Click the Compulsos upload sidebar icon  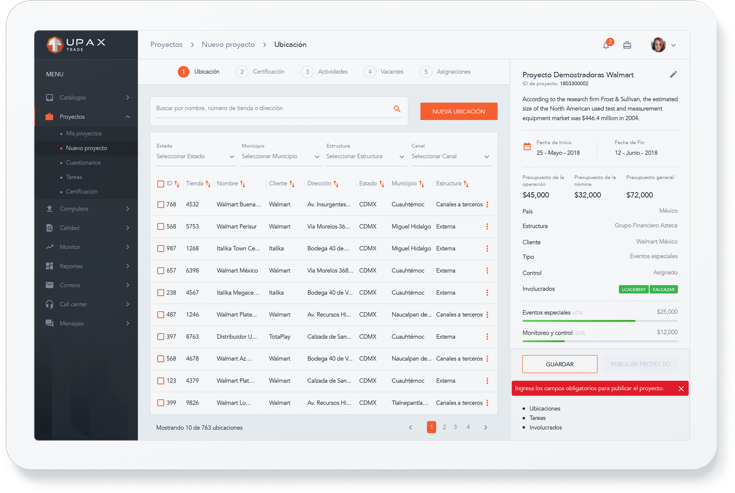click(x=50, y=209)
